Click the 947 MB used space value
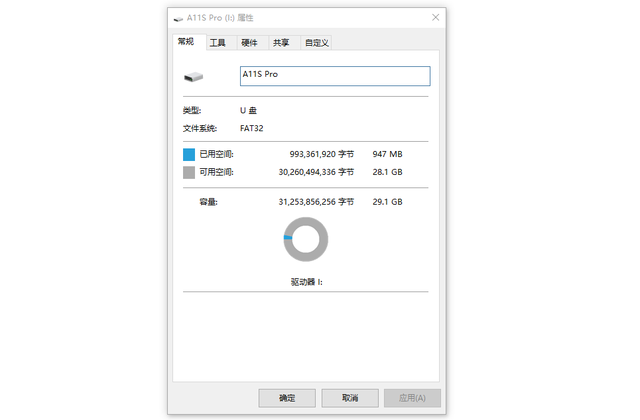640x420 pixels. (387, 154)
